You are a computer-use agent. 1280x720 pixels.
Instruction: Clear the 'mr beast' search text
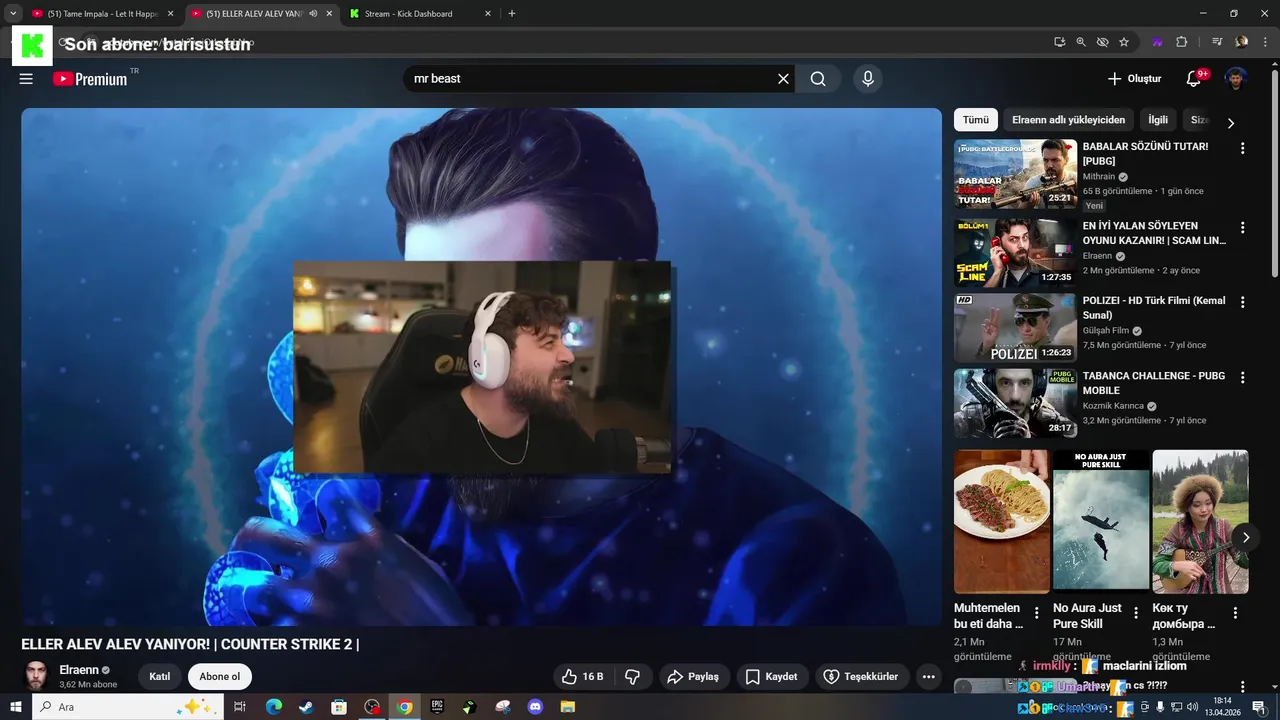click(783, 79)
